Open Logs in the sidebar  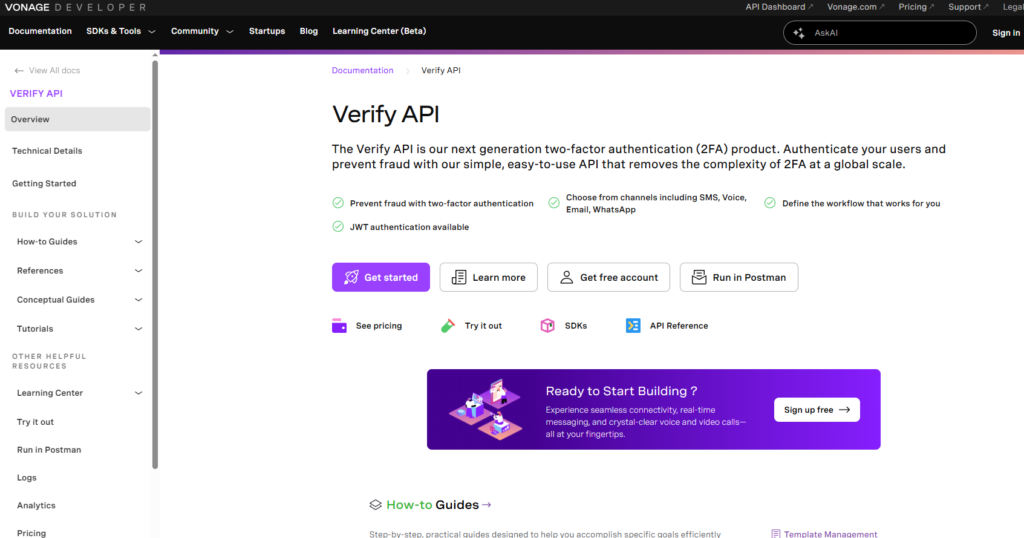coord(27,478)
